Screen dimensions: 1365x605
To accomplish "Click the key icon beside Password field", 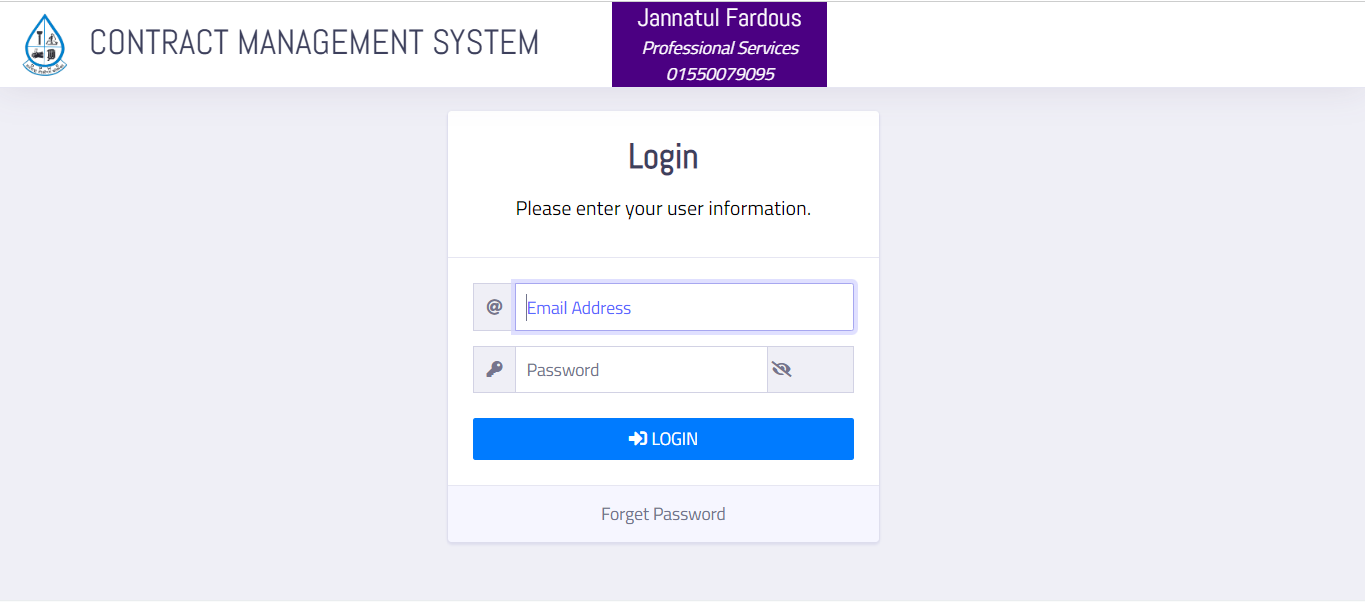I will click(494, 369).
